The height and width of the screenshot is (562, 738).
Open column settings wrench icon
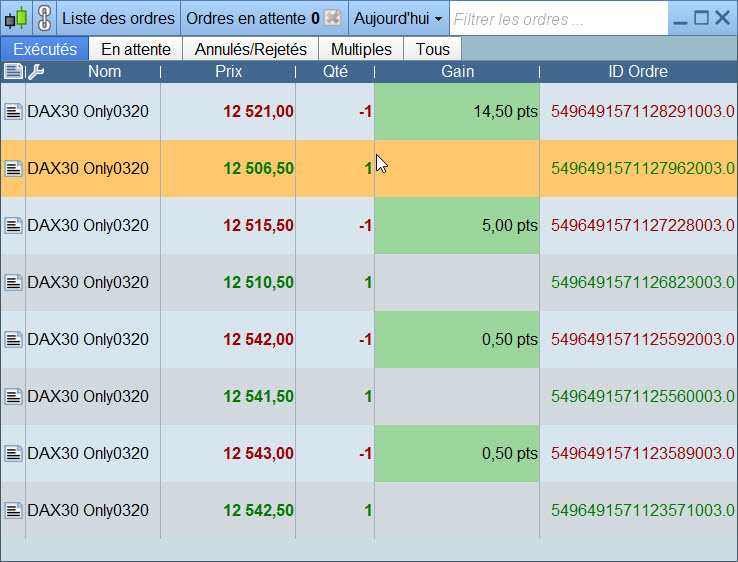click(36, 72)
